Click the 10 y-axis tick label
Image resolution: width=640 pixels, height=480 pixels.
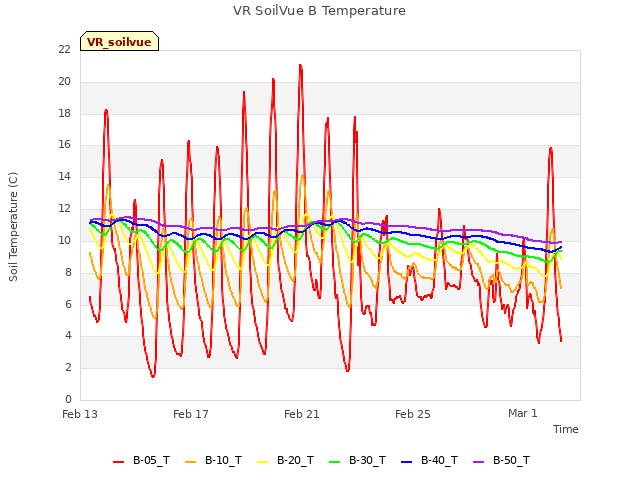pos(65,240)
